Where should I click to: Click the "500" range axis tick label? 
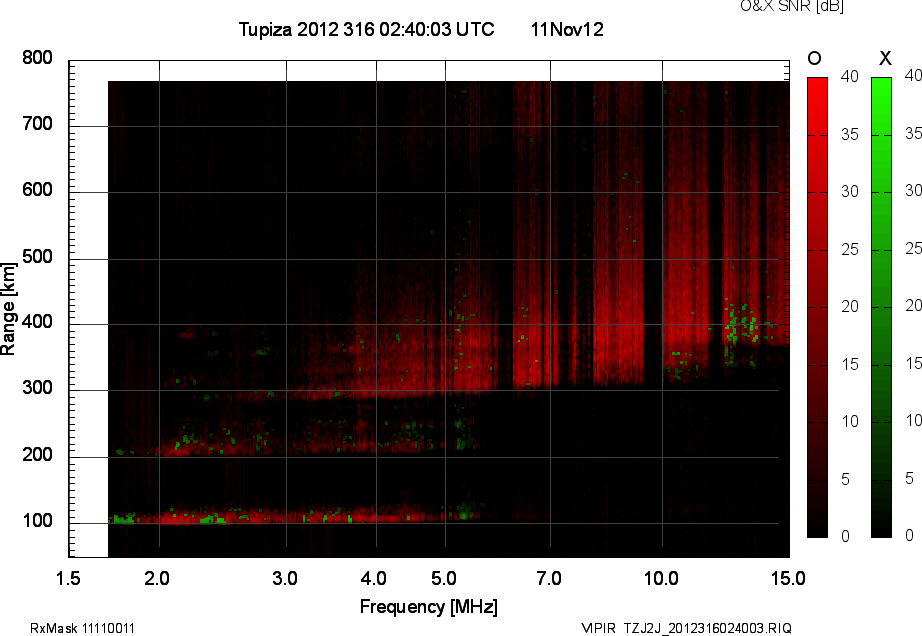point(37,257)
